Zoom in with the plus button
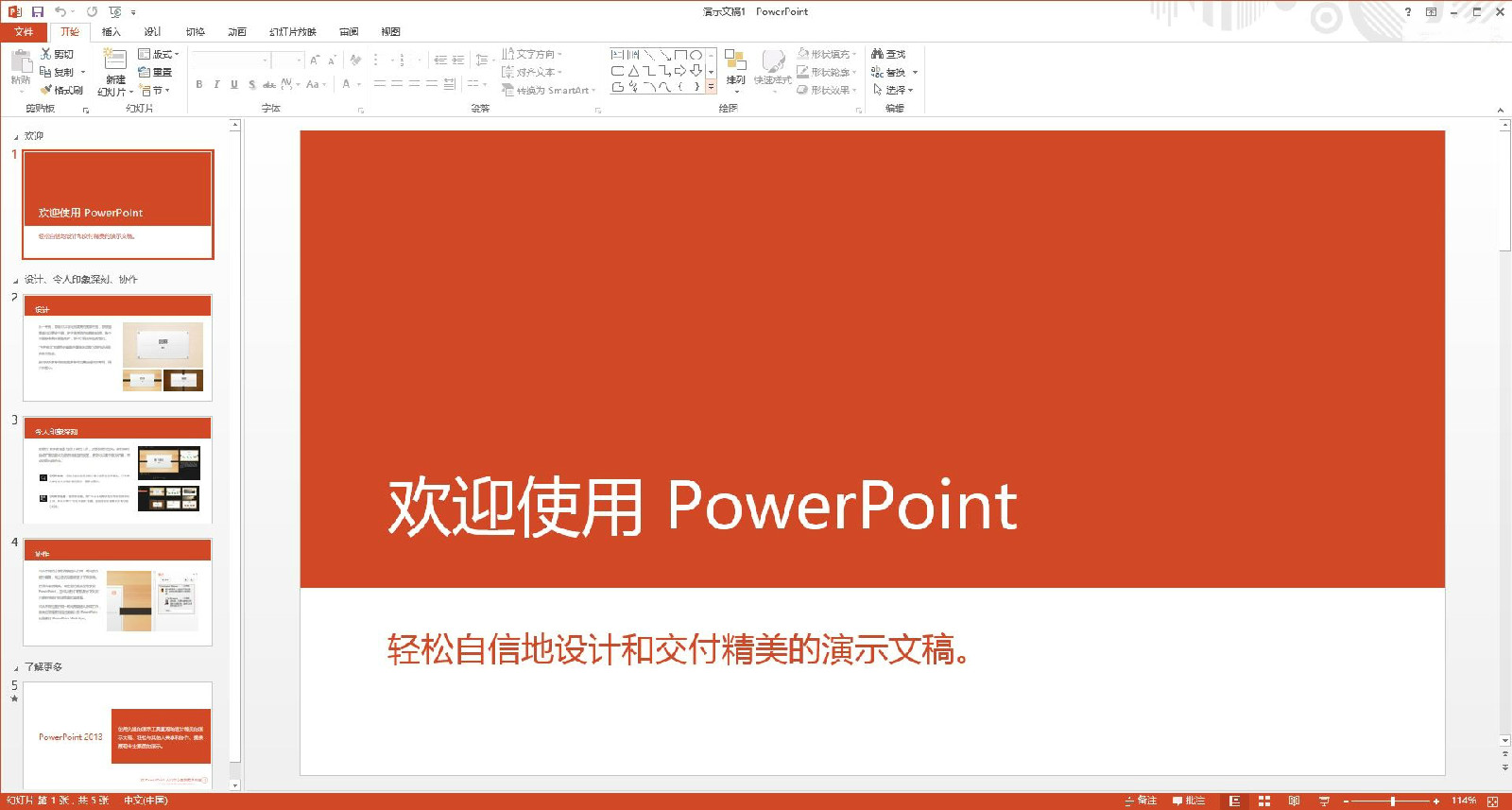This screenshot has width=1512, height=810. [x=1436, y=801]
